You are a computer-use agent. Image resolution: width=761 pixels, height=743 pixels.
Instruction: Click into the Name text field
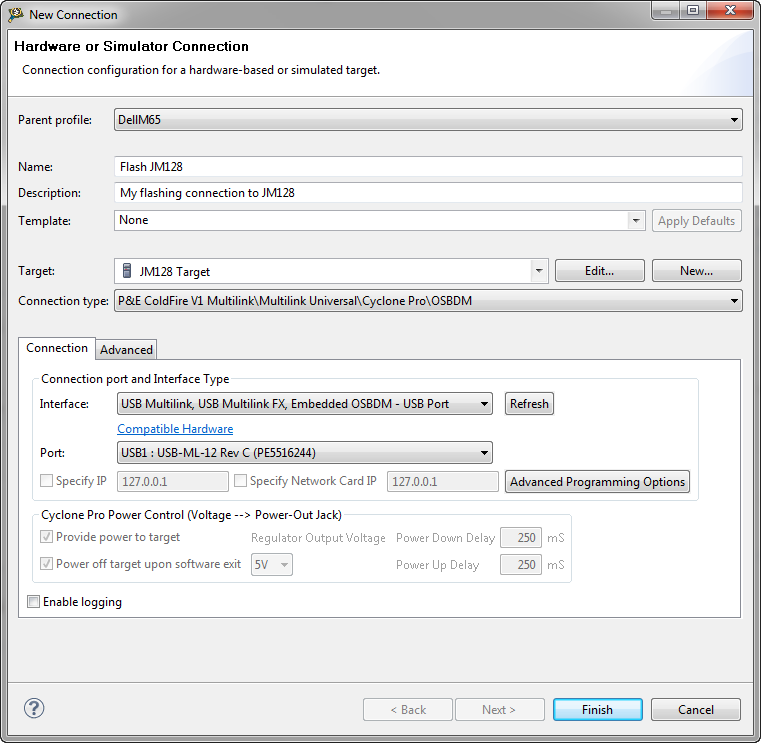pos(428,167)
